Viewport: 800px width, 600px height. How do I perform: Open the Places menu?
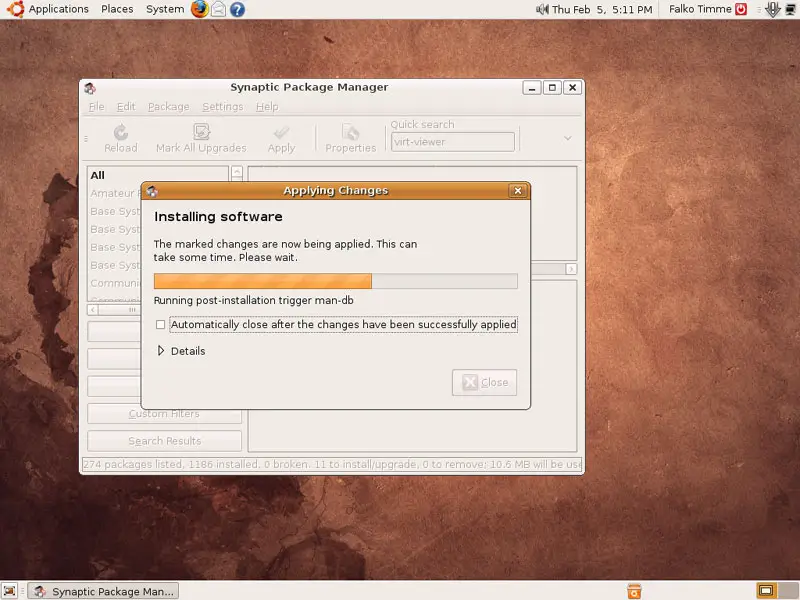click(117, 9)
